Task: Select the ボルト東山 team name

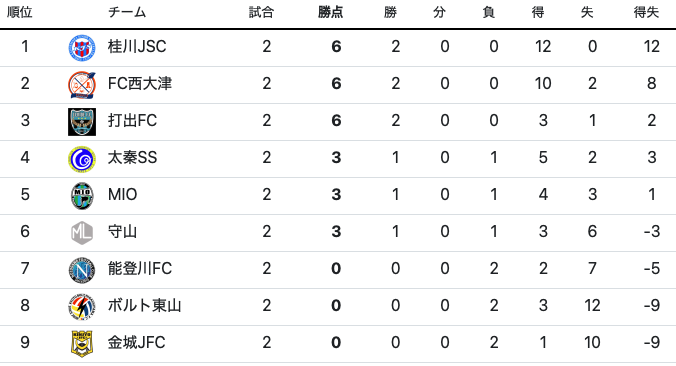Action: [x=144, y=306]
